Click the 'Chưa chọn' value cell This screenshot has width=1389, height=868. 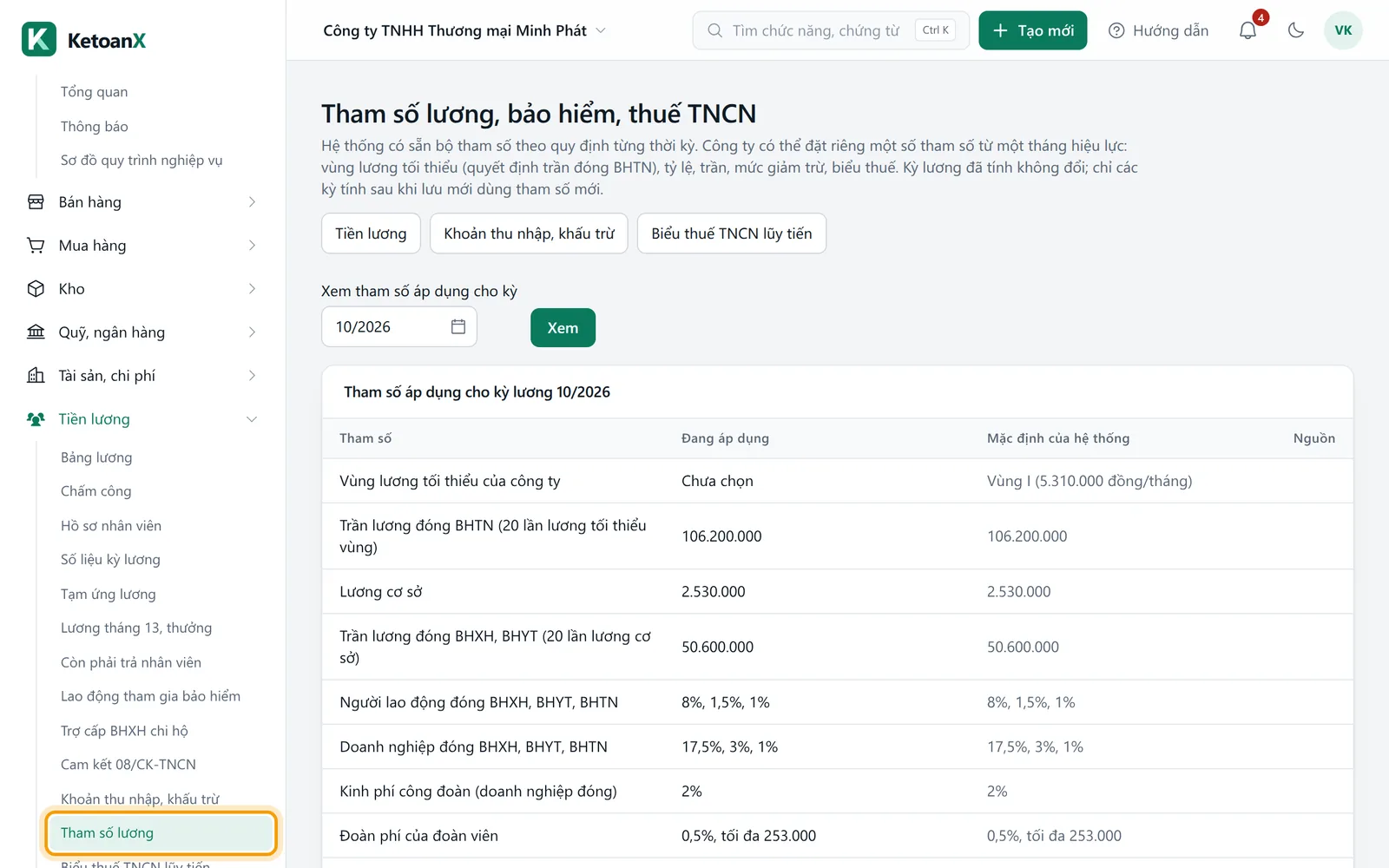coord(717,481)
